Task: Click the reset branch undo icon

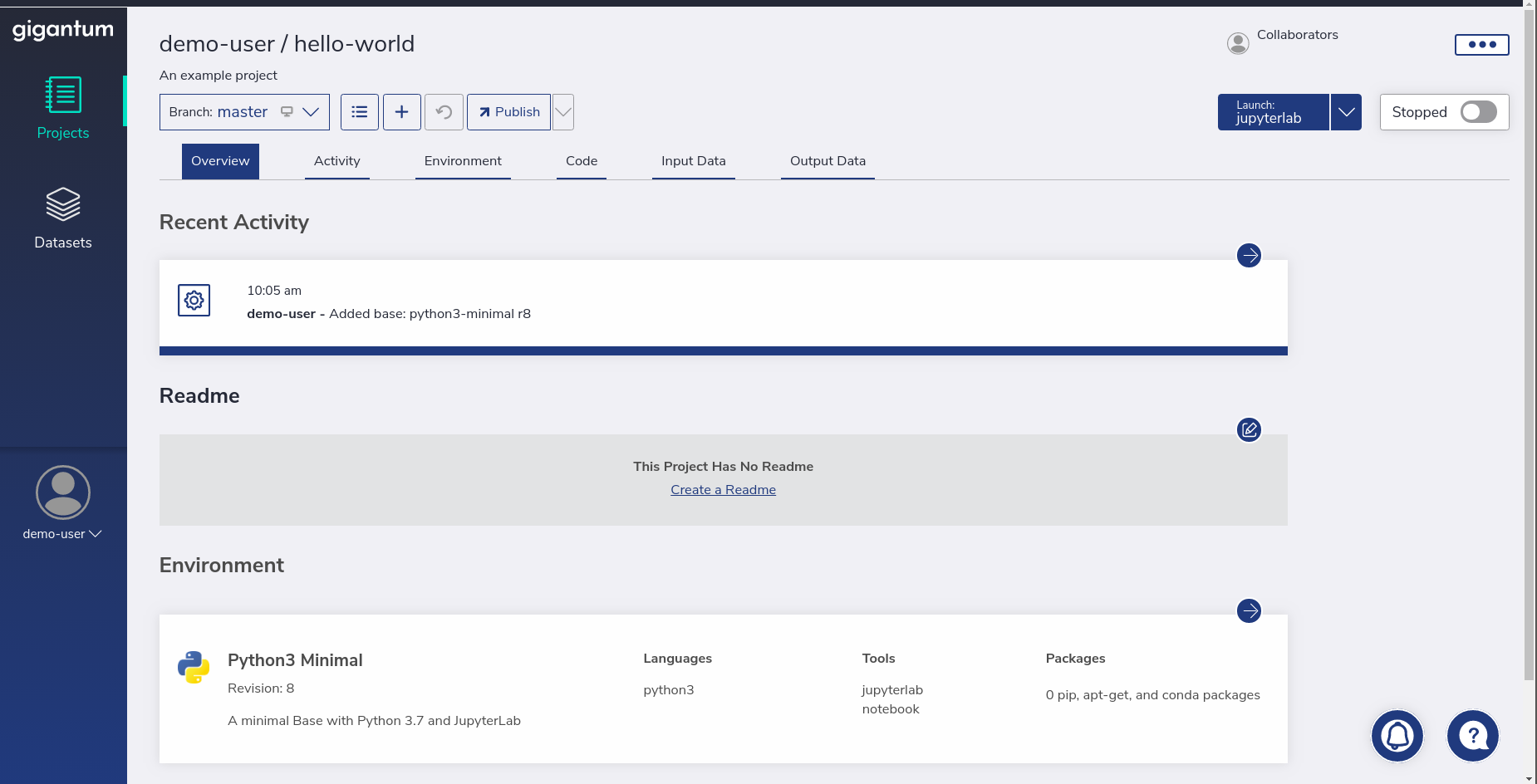Action: 444,112
